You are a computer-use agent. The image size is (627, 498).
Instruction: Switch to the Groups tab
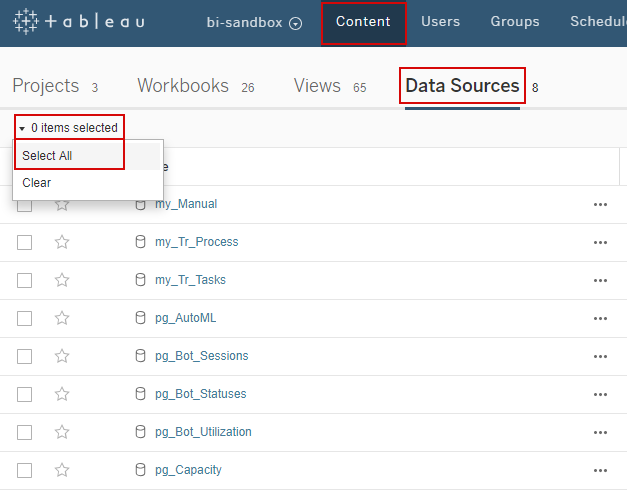(x=515, y=22)
